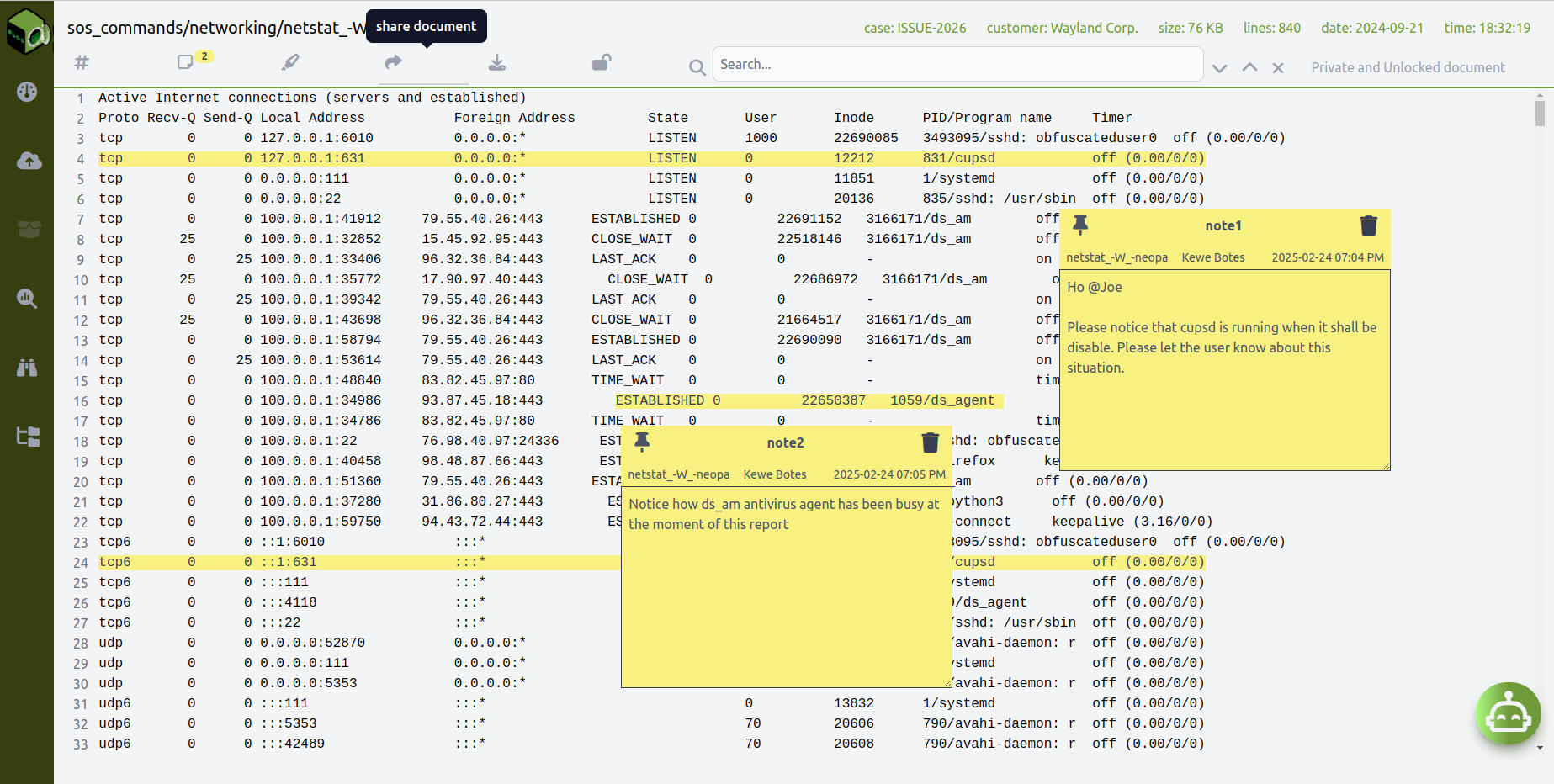Click the note2 title
The height and width of the screenshot is (784, 1554).
[x=785, y=442]
